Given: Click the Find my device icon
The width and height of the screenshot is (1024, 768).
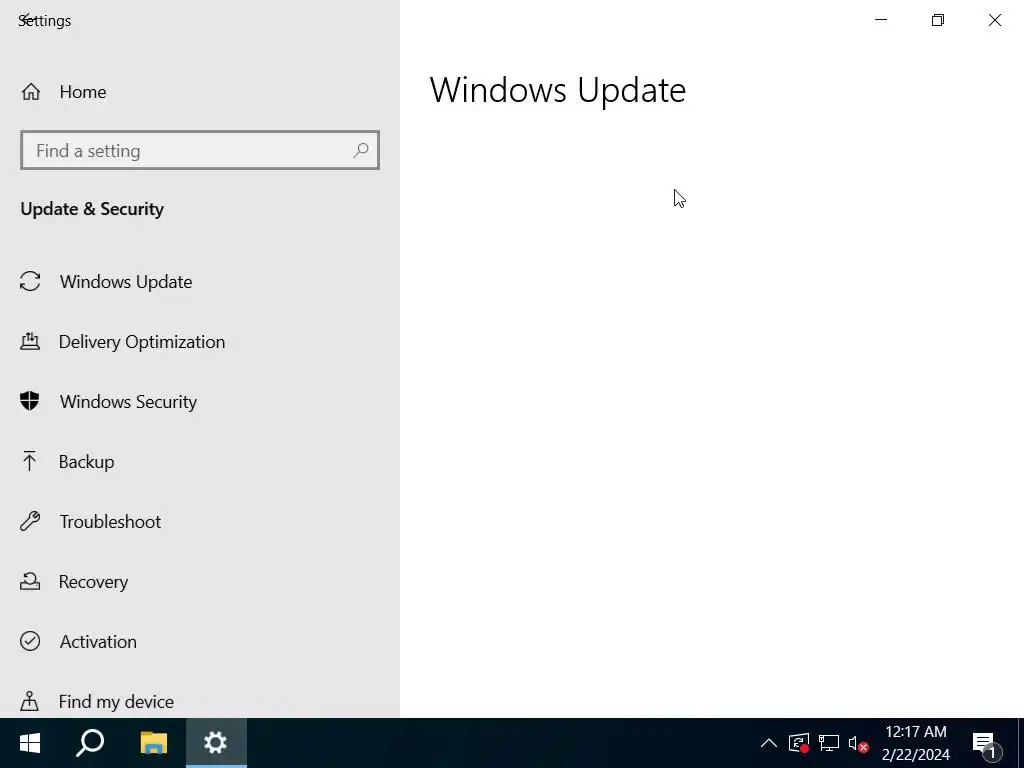Looking at the screenshot, I should pos(29,701).
